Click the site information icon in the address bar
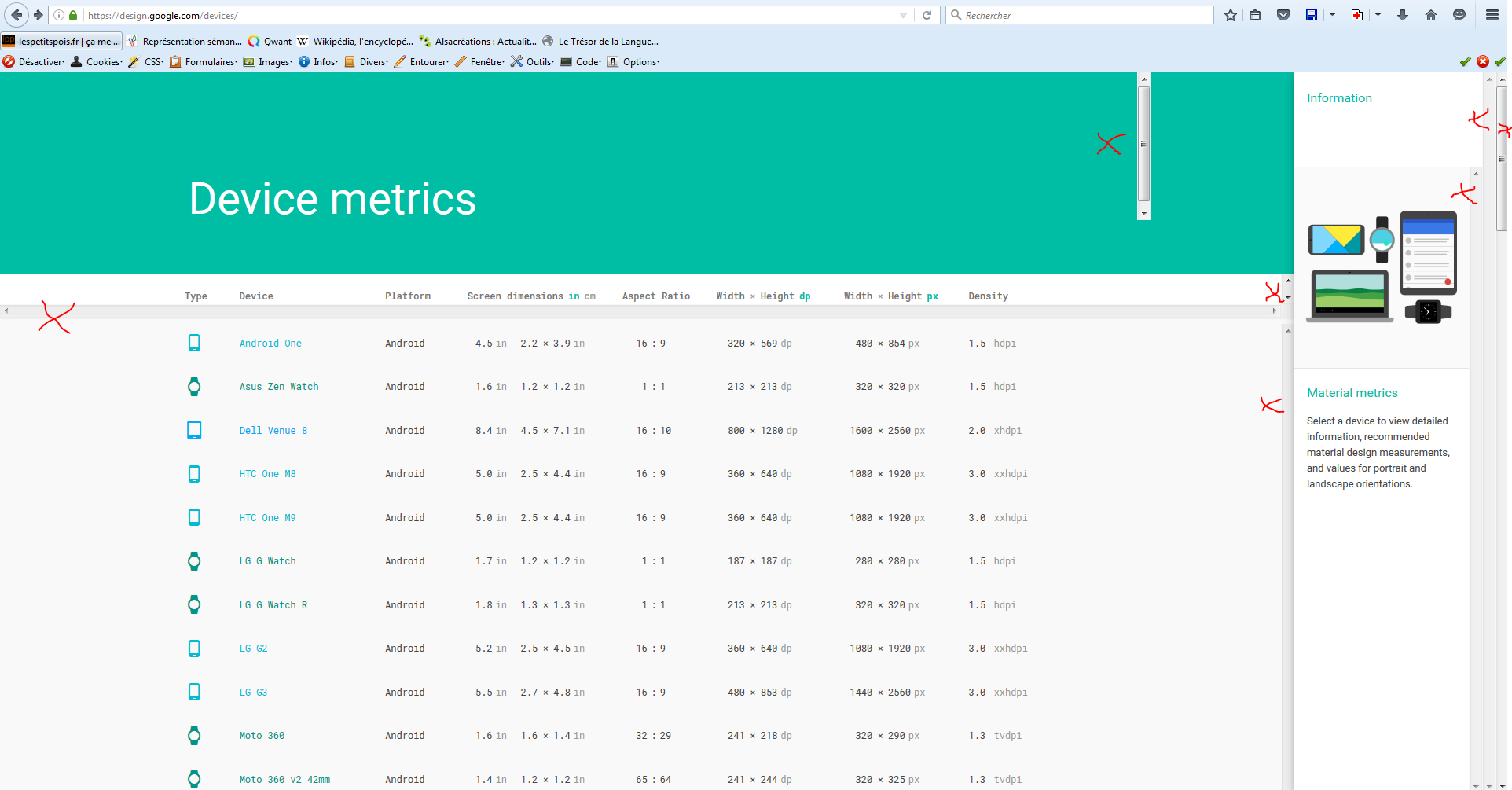Viewport: 1512px width, 790px height. 59,15
